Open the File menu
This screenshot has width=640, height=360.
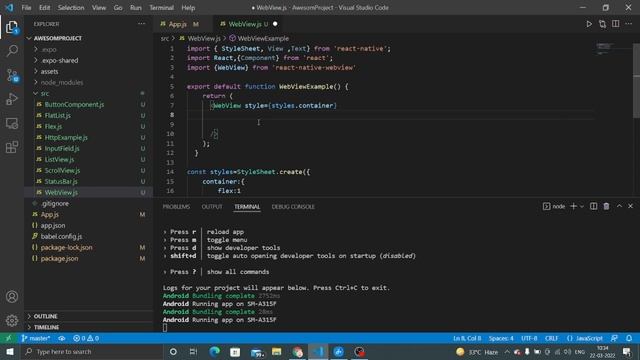[27, 8]
